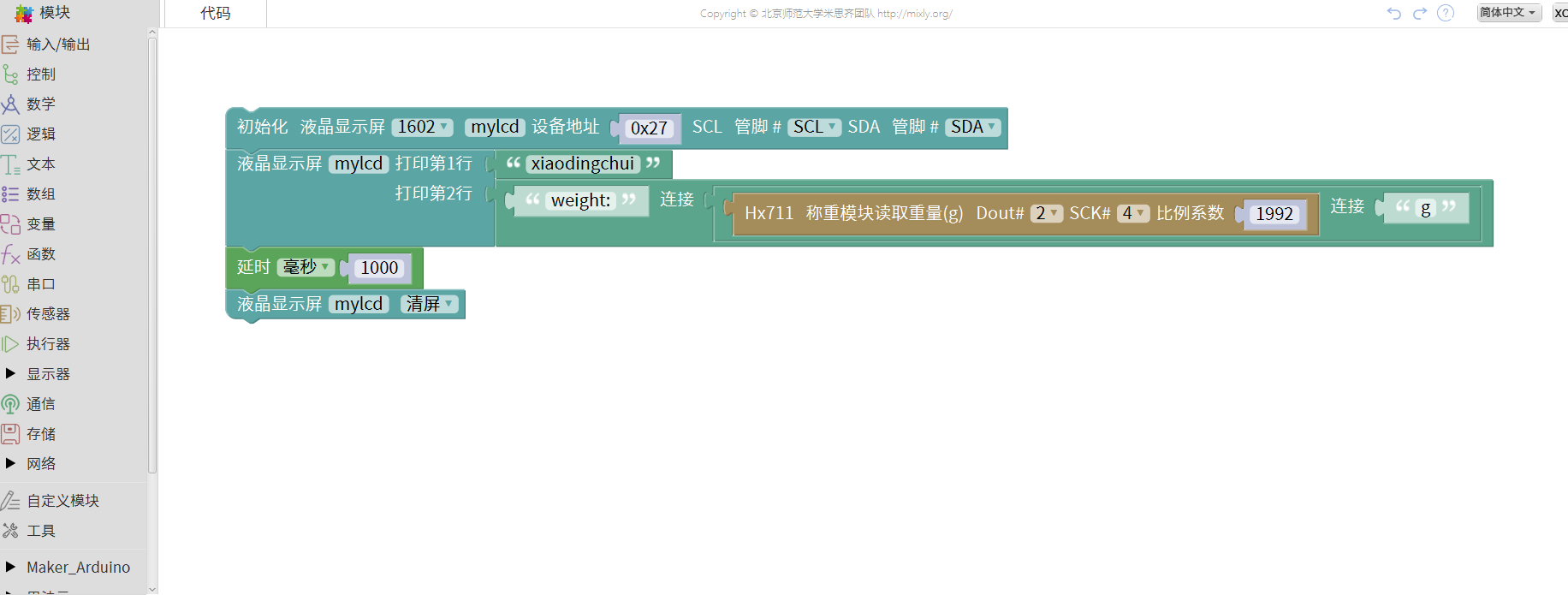This screenshot has width=1568, height=595.
Task: Edit the 0x27 device address field
Action: [x=649, y=128]
